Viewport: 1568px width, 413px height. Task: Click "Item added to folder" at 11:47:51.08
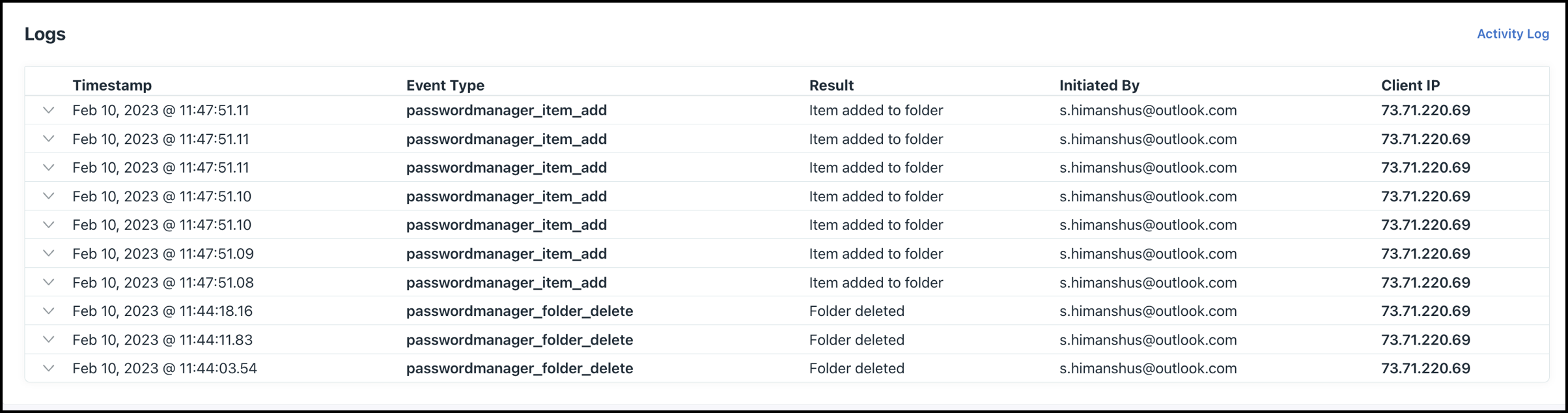point(876,282)
